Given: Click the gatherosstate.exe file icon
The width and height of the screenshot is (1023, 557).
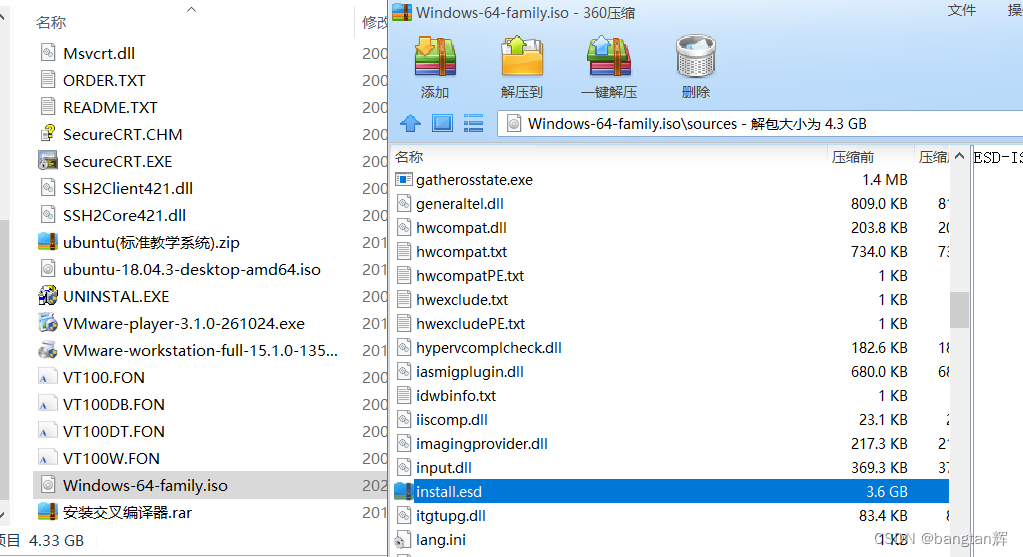Looking at the screenshot, I should tap(404, 179).
